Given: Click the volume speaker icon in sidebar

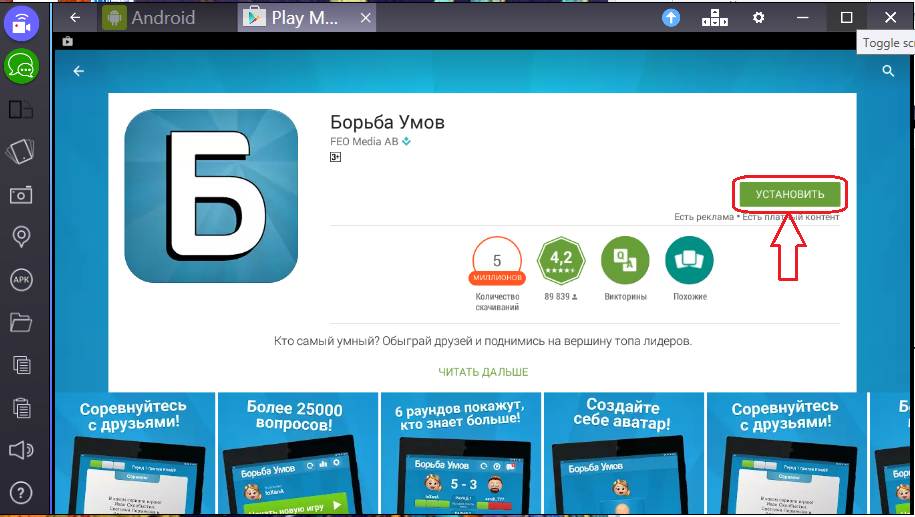Looking at the screenshot, I should (21, 449).
